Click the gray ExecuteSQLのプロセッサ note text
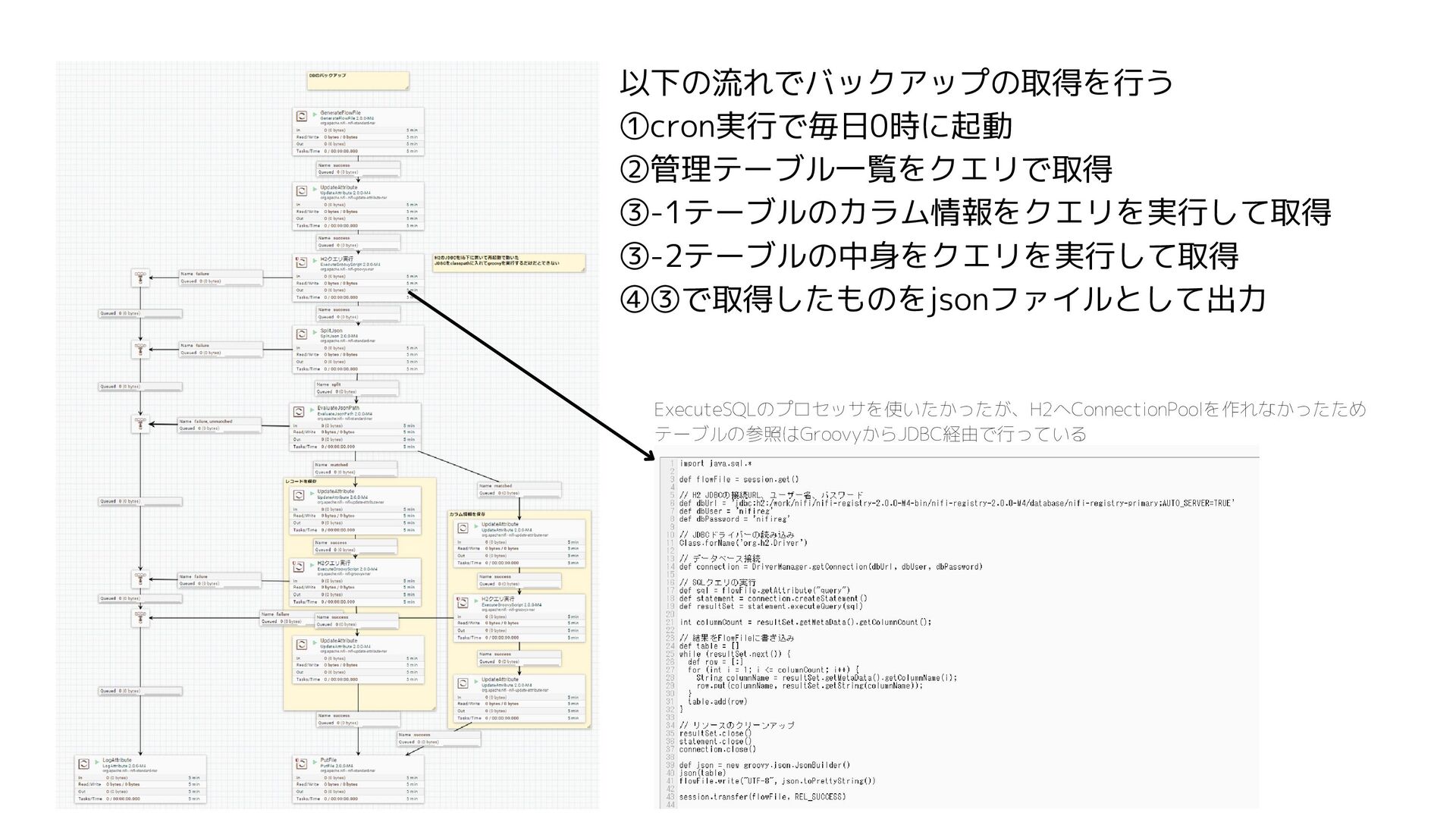Image resolution: width=1456 pixels, height=819 pixels. pos(1010,422)
